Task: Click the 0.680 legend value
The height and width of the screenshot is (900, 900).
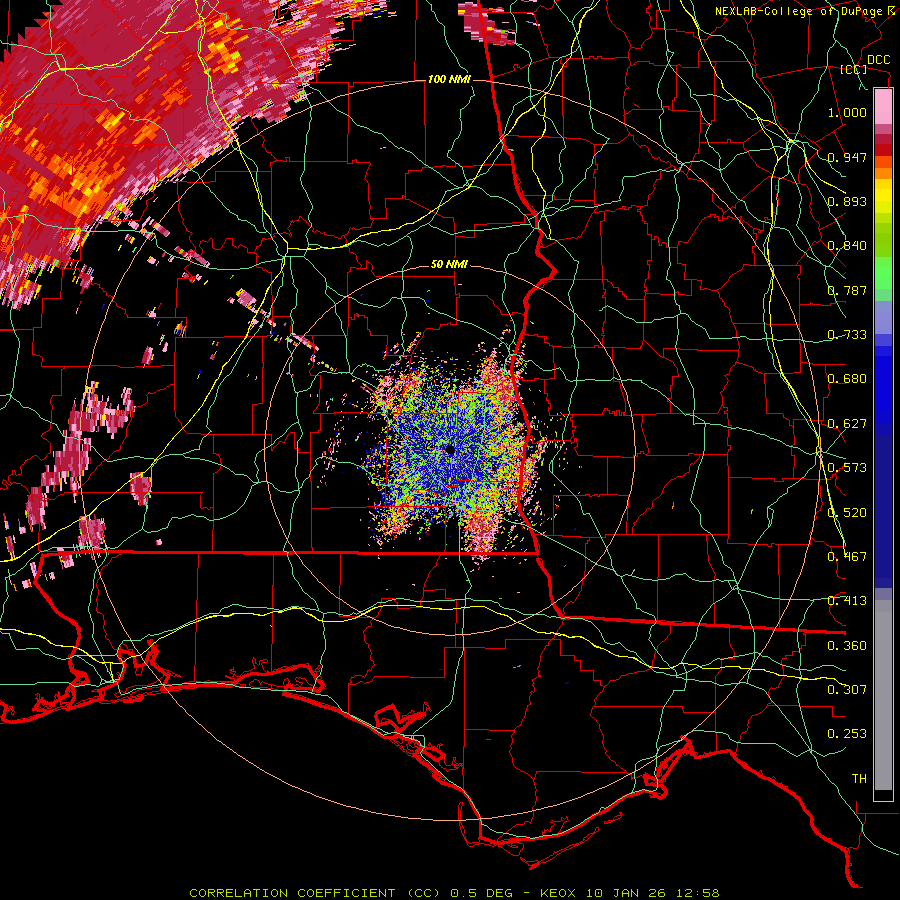Action: (847, 379)
